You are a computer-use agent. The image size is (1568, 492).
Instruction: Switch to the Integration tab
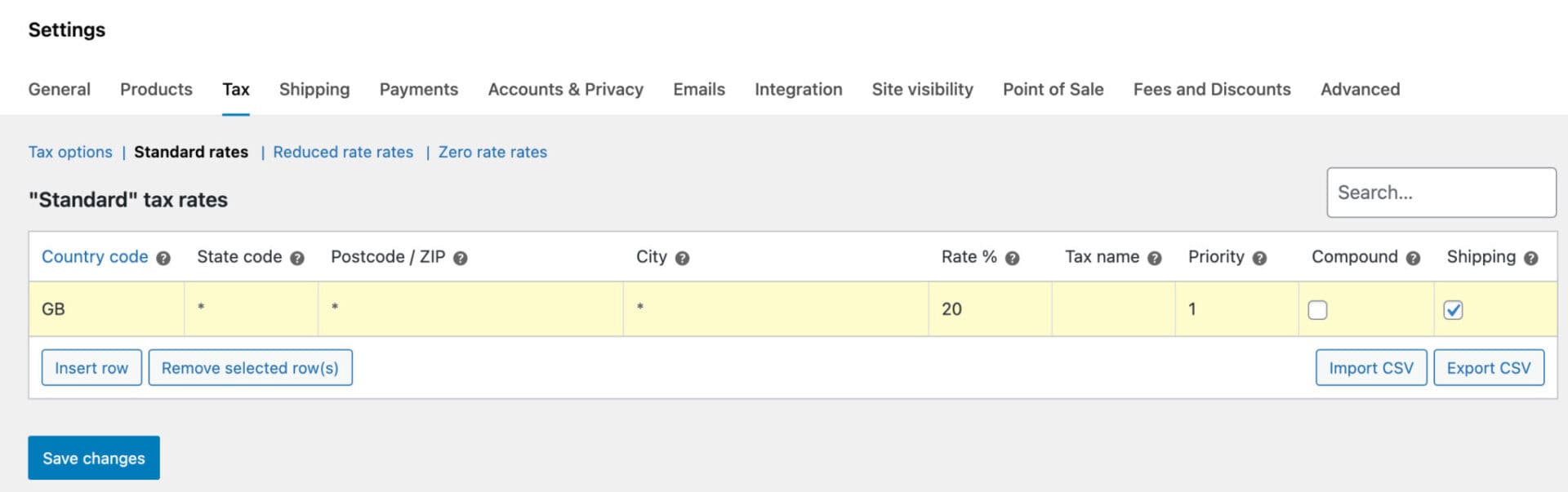[x=799, y=89]
